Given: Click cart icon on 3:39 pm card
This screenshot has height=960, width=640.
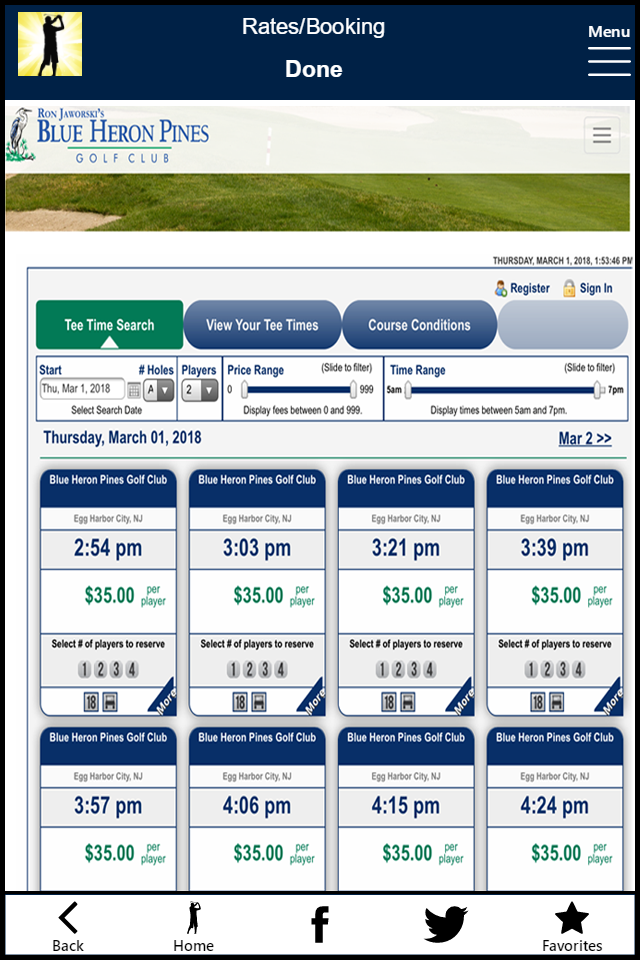Looking at the screenshot, I should (557, 702).
